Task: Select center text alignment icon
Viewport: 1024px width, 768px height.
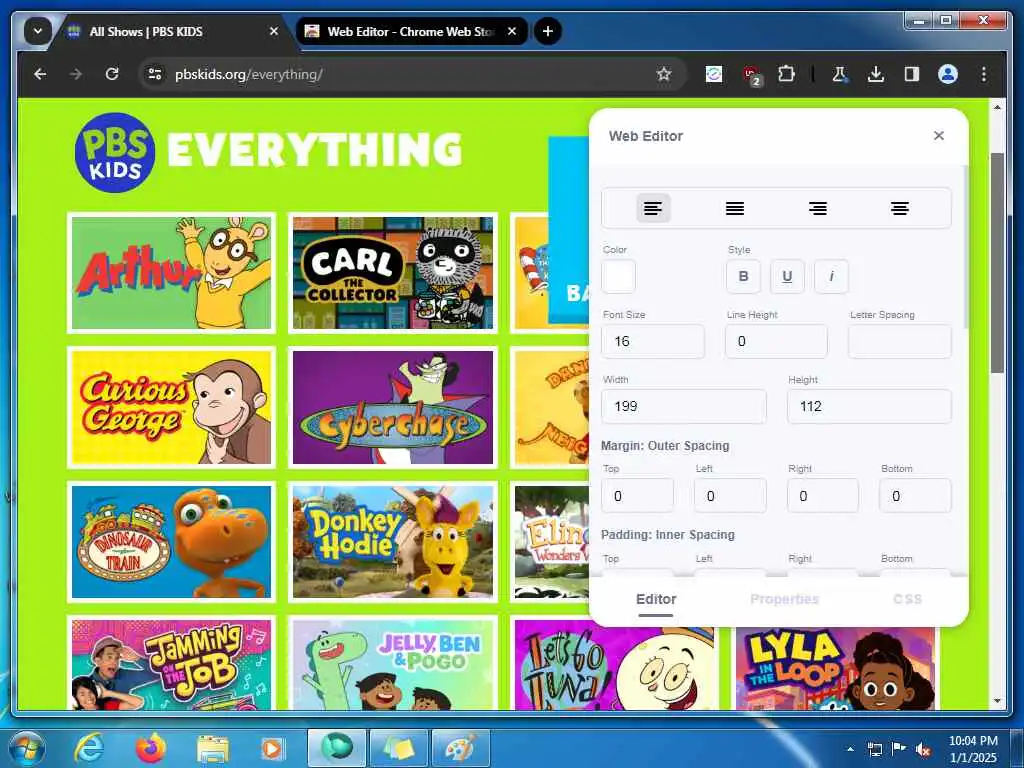Action: [899, 208]
